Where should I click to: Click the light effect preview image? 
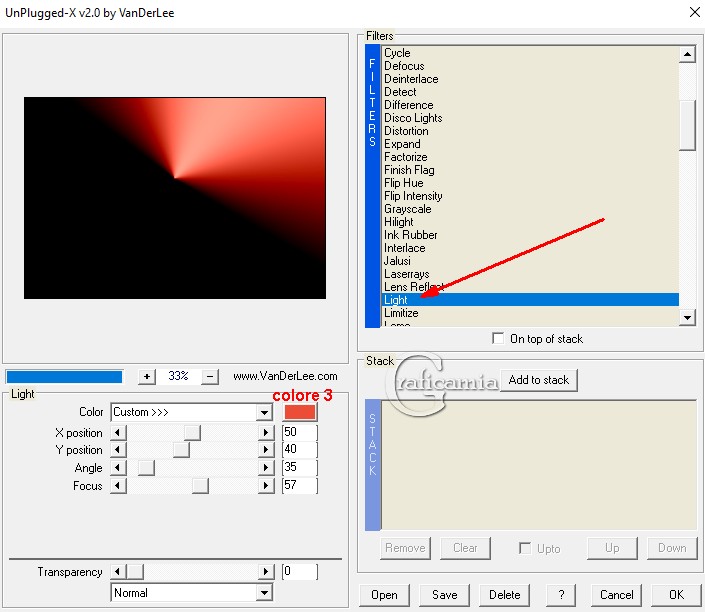point(175,198)
